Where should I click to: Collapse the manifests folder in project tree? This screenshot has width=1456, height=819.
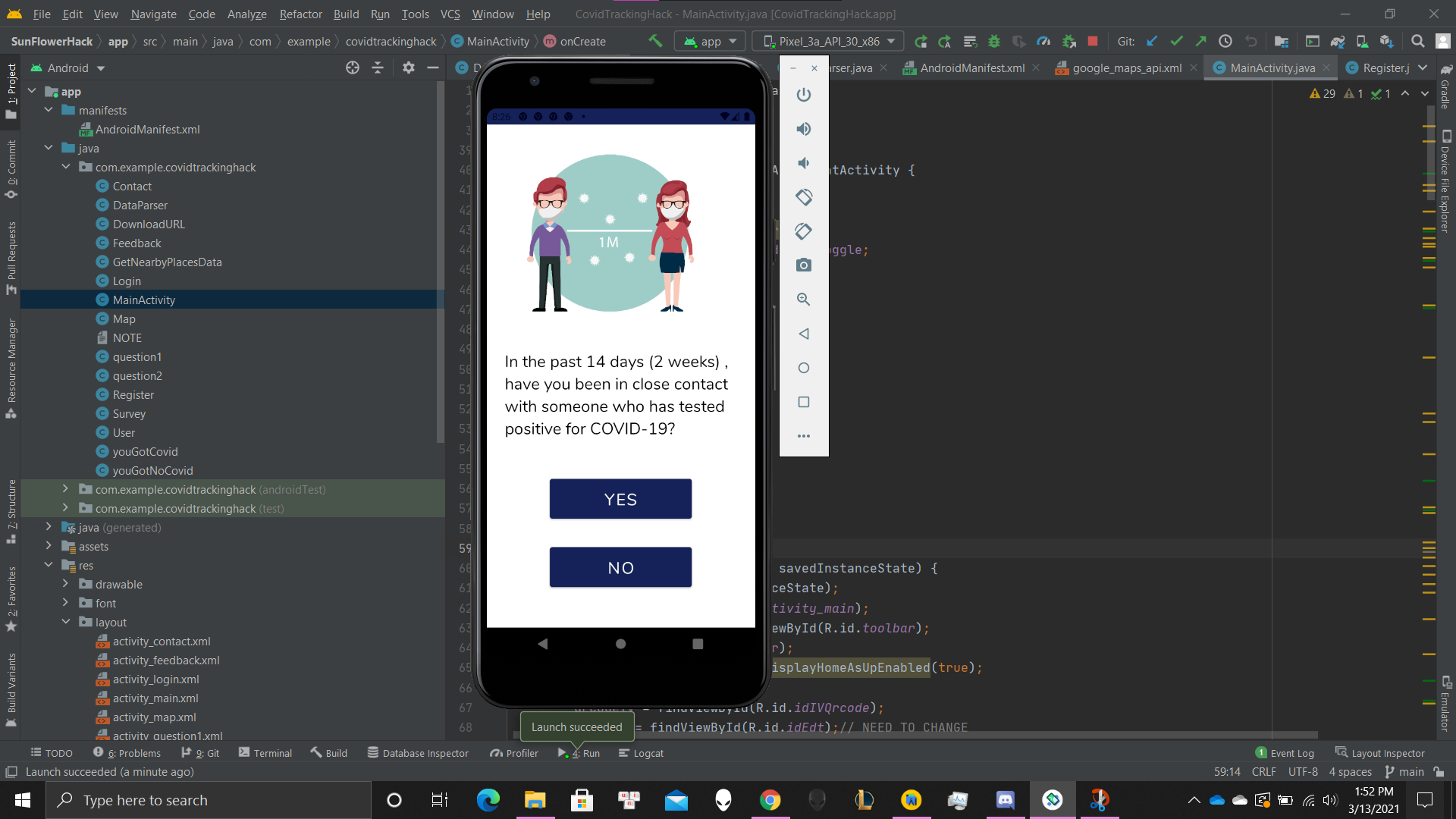click(49, 111)
